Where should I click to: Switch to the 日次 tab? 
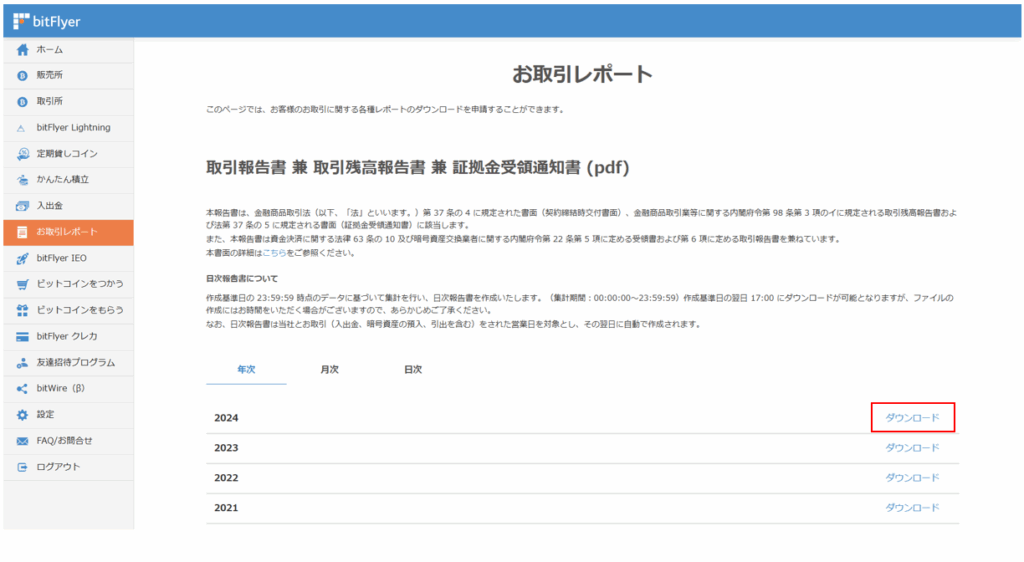click(413, 369)
